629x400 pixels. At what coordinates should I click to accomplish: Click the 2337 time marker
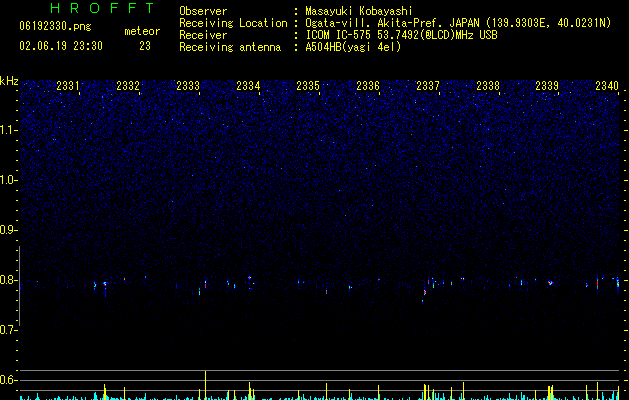pos(428,86)
